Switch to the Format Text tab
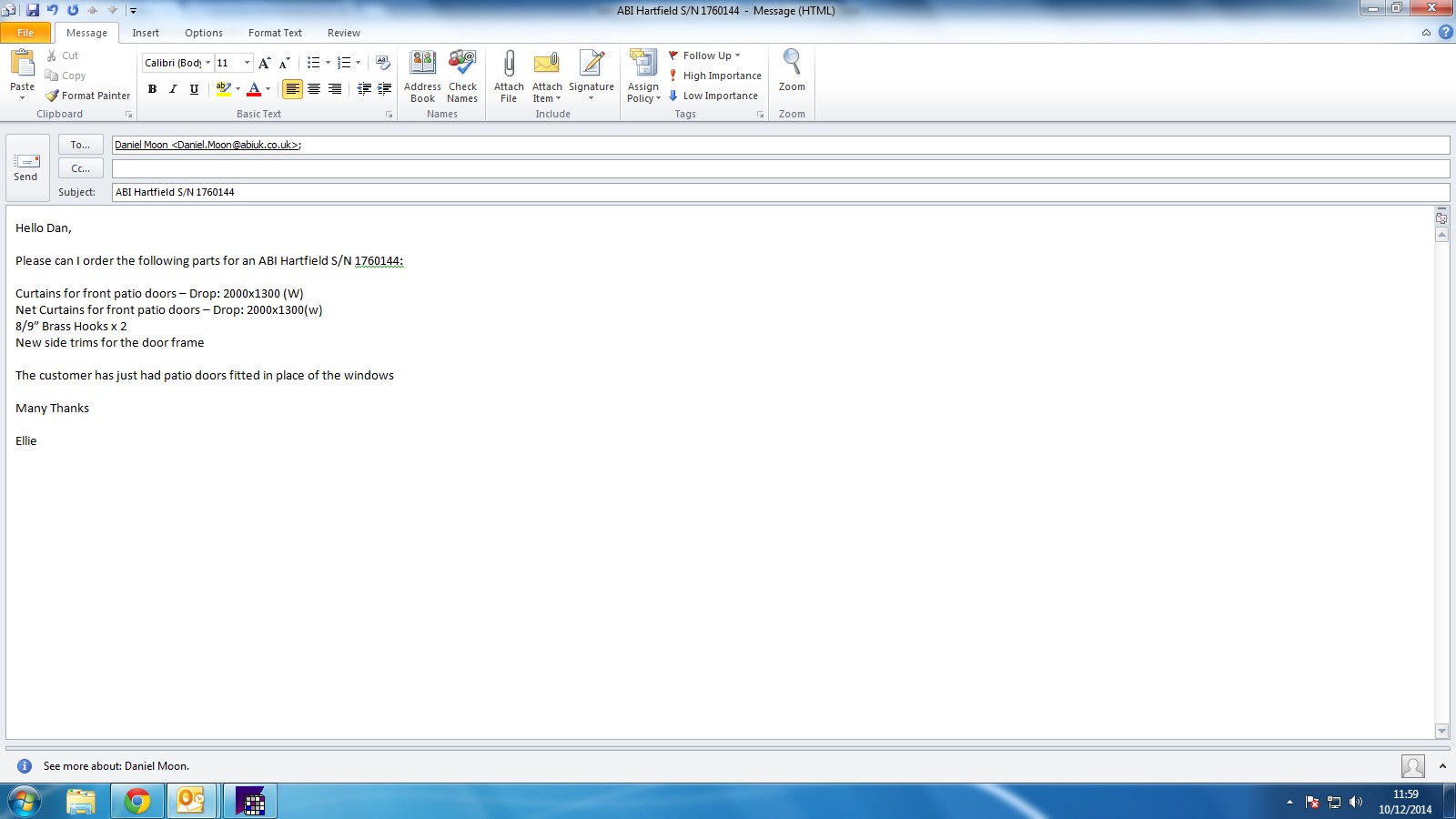Image resolution: width=1456 pixels, height=819 pixels. (x=275, y=33)
